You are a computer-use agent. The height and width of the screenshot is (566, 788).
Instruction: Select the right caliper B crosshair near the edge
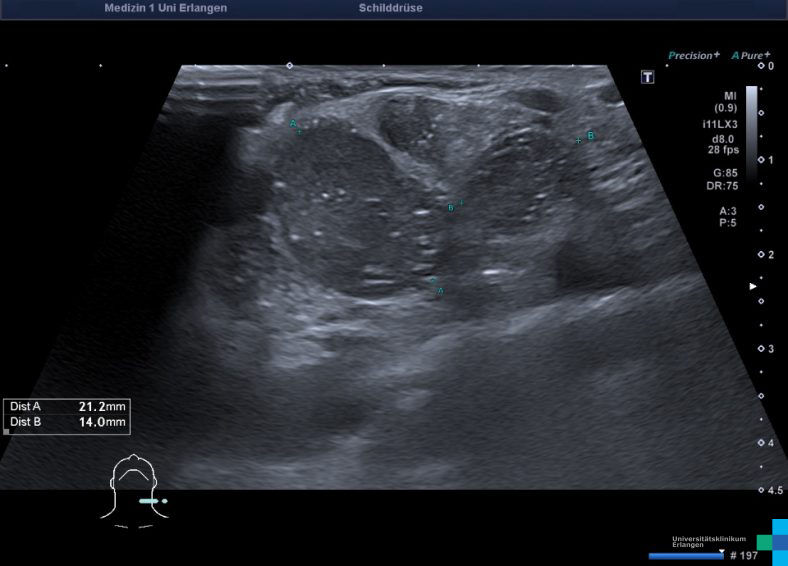click(x=579, y=140)
